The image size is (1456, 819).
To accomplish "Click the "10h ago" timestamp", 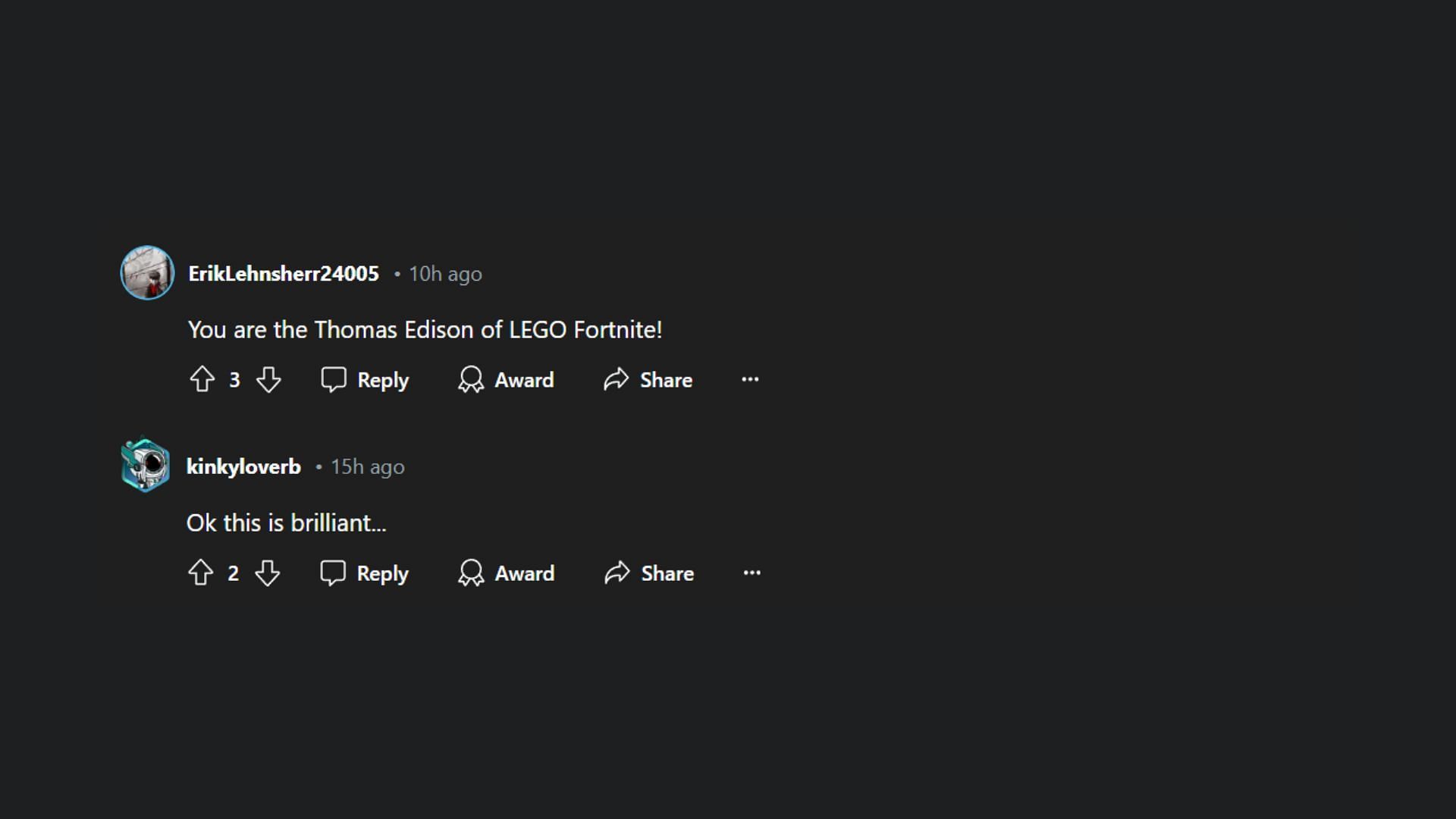I will tap(445, 274).
